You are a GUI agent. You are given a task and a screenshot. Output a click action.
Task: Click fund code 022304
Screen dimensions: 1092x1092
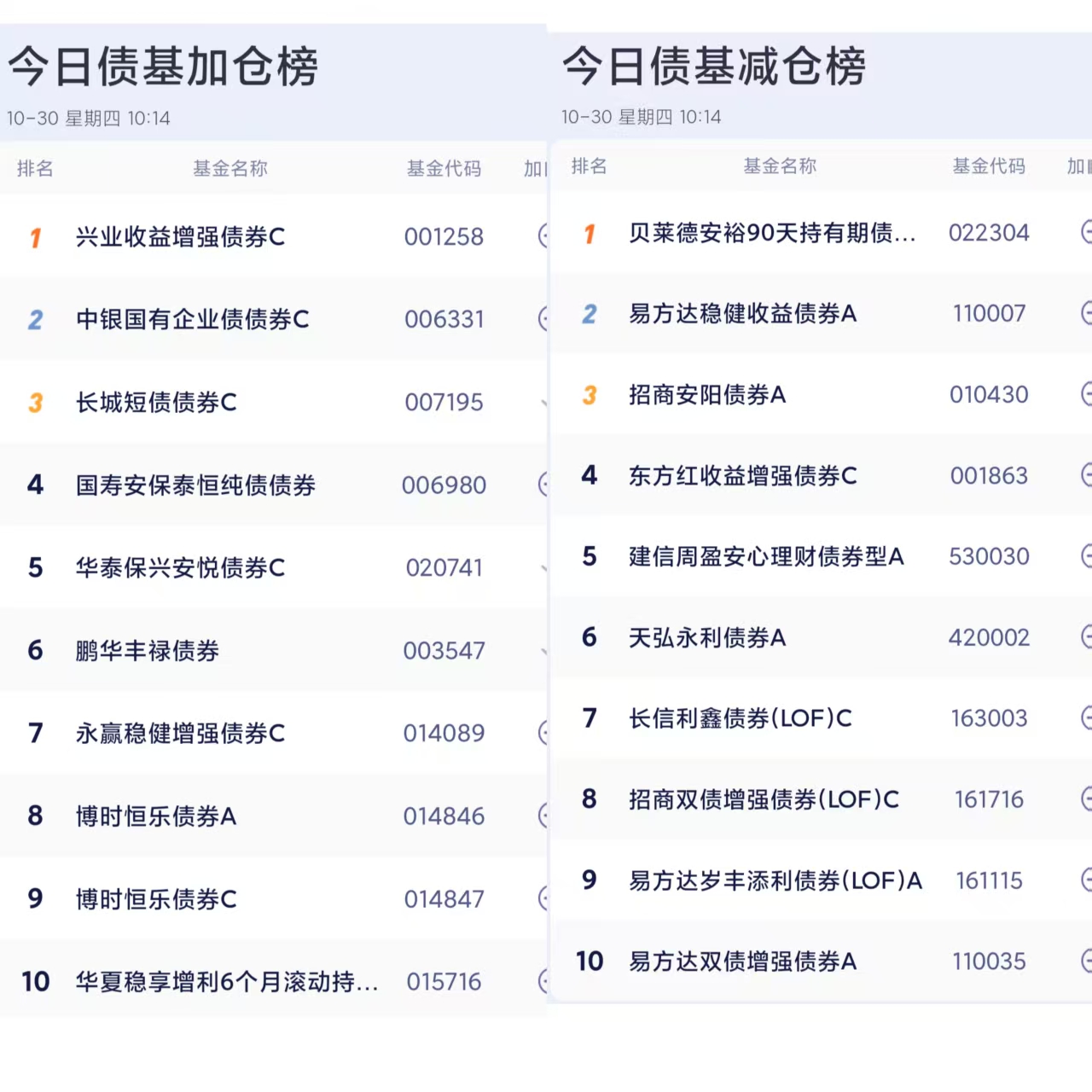pos(989,233)
